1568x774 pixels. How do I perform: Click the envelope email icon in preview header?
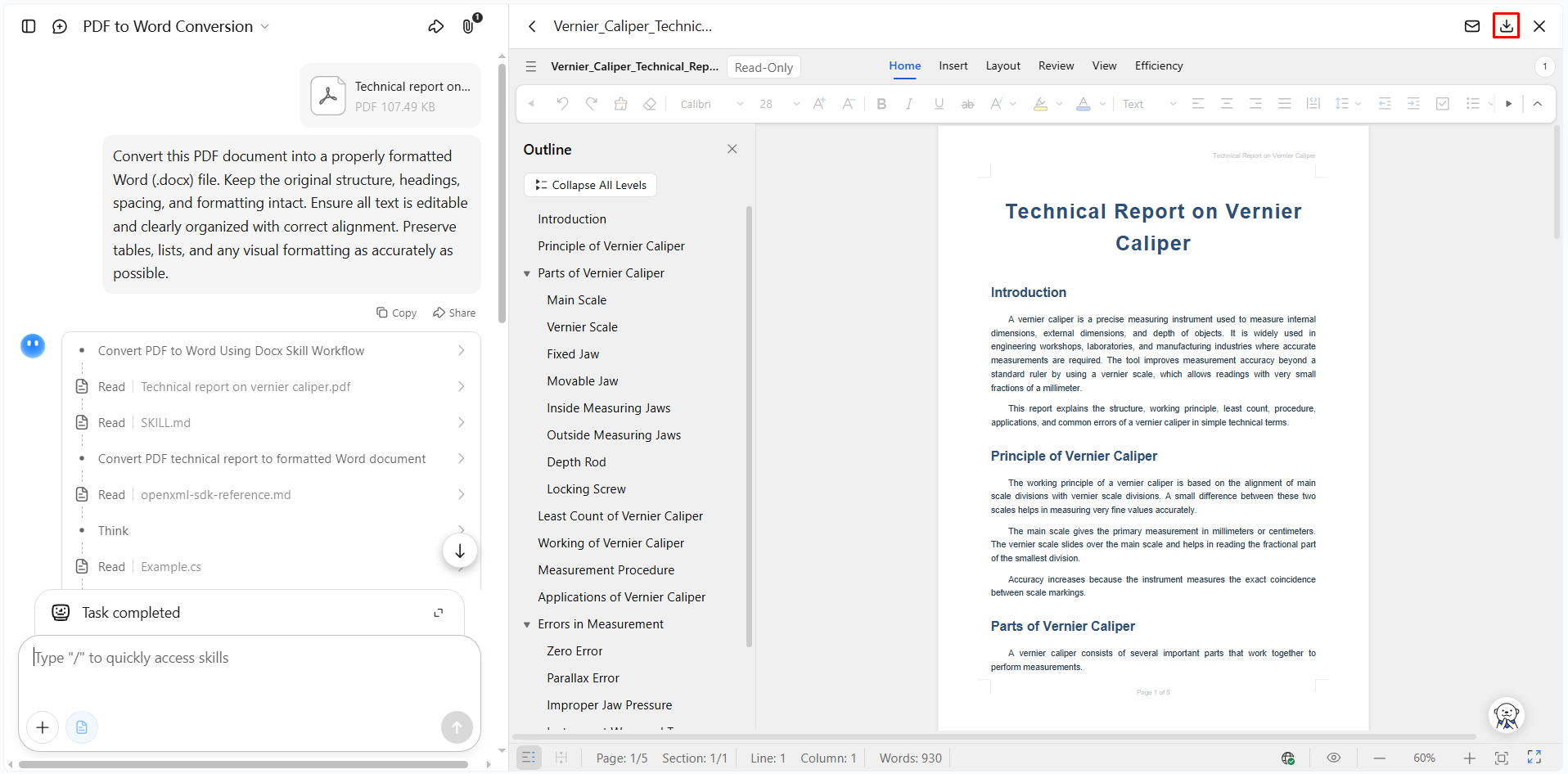[x=1472, y=26]
